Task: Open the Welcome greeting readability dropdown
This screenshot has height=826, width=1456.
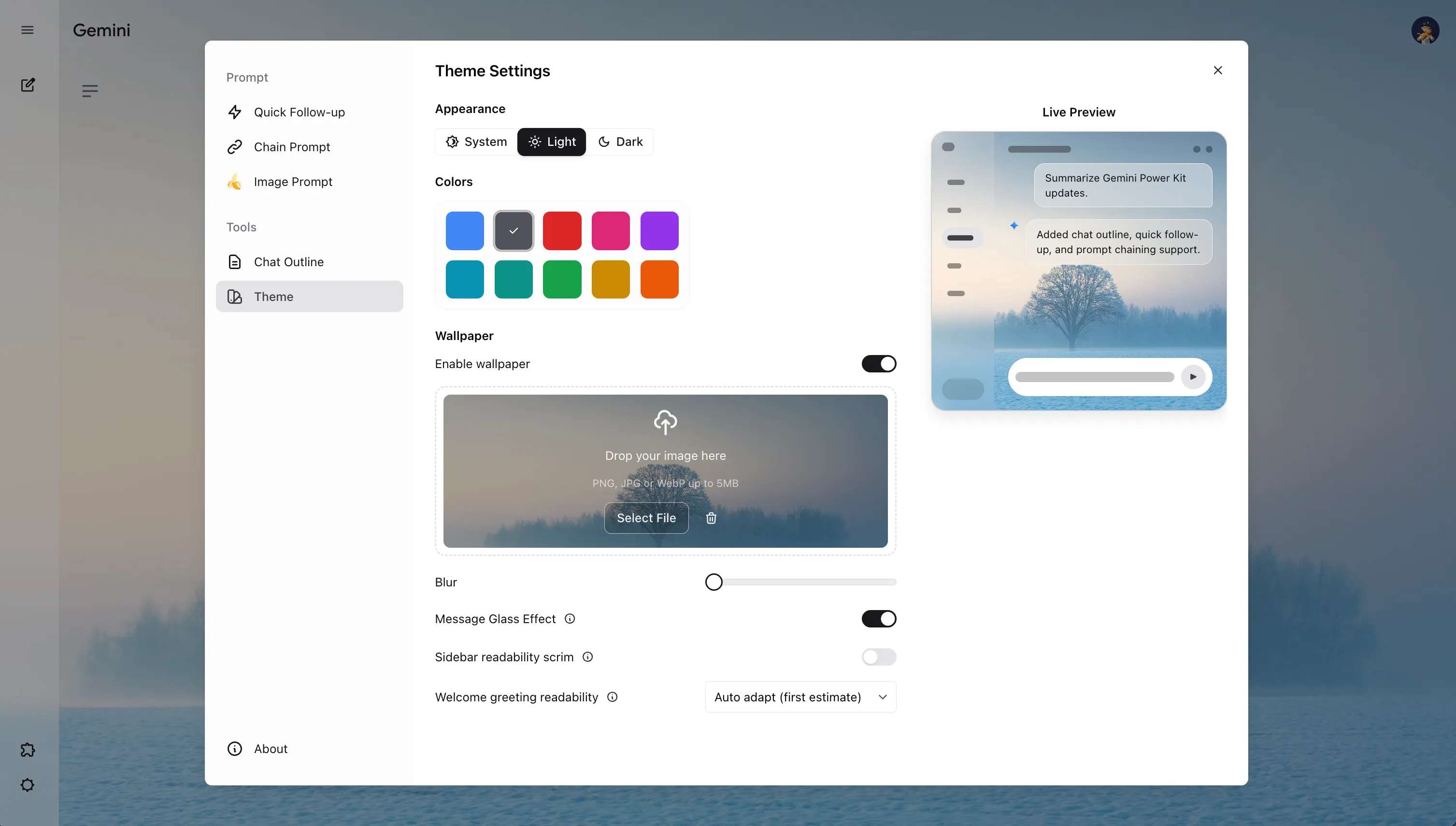Action: tap(800, 697)
